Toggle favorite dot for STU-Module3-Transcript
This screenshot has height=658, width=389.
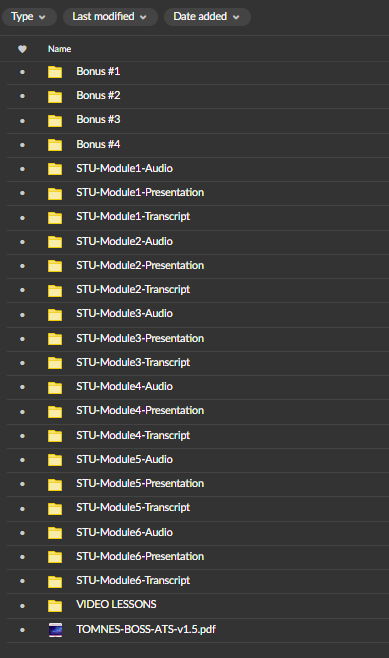point(23,363)
